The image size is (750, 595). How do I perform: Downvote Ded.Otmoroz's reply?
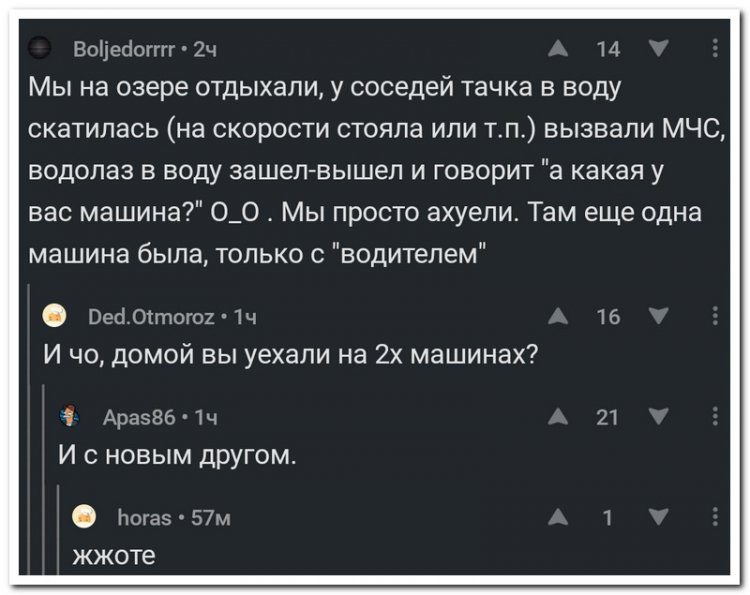(659, 316)
